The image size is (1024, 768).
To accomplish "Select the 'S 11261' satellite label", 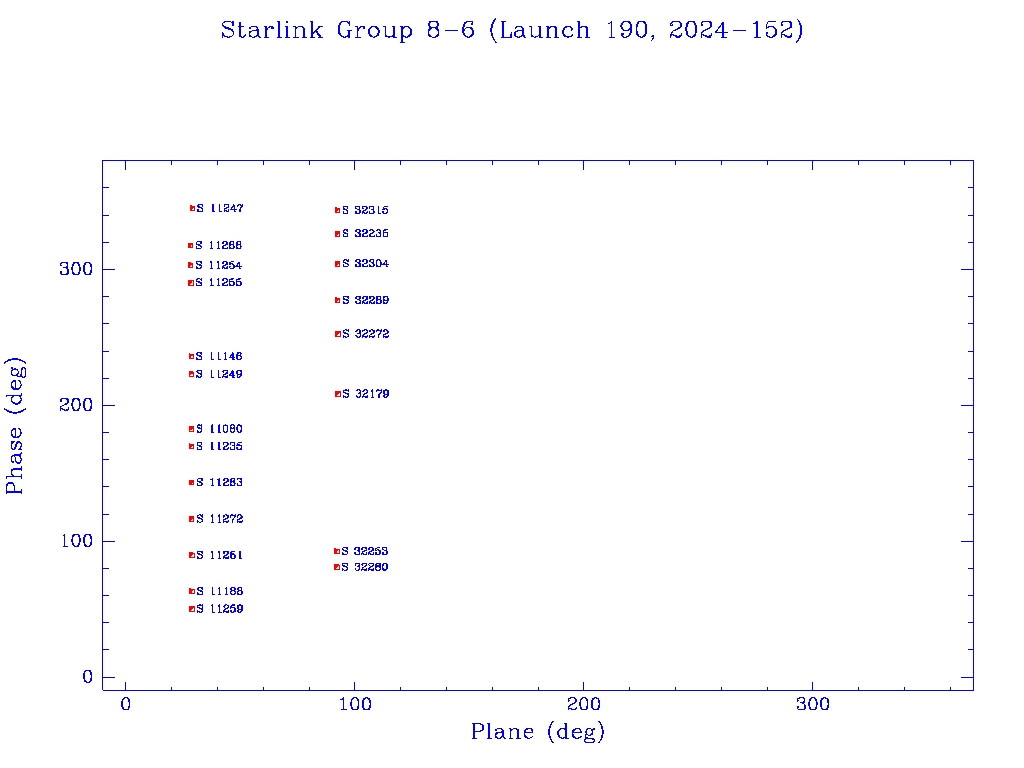I will click(x=219, y=555).
